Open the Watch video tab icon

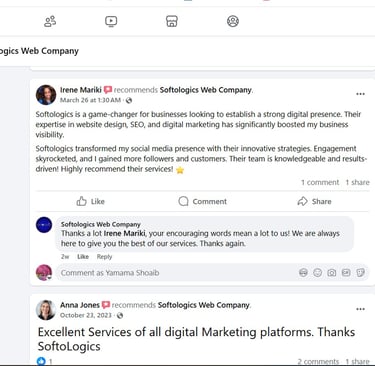pyautogui.click(x=111, y=21)
